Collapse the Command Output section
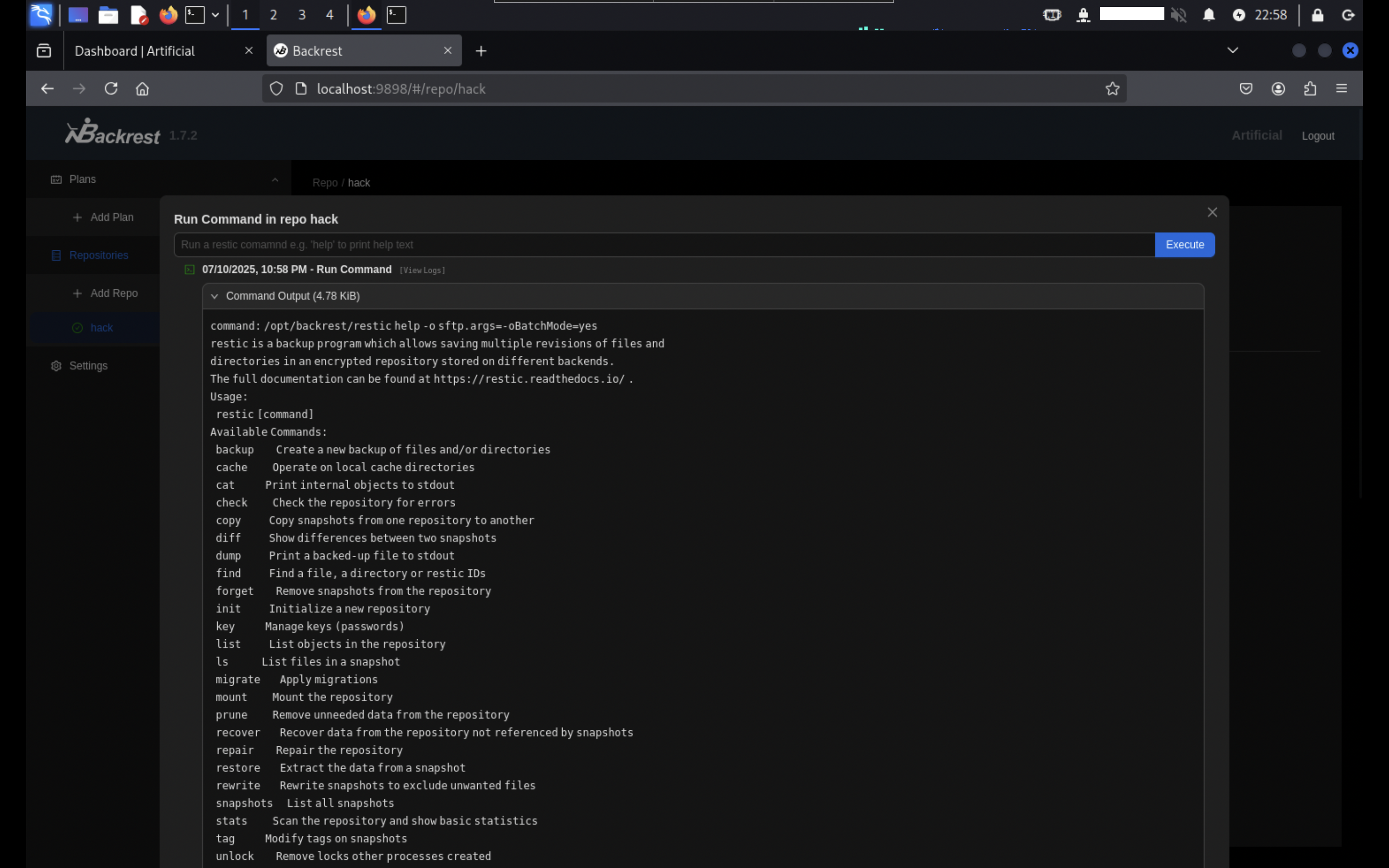This screenshot has height=868, width=1389. coord(215,296)
